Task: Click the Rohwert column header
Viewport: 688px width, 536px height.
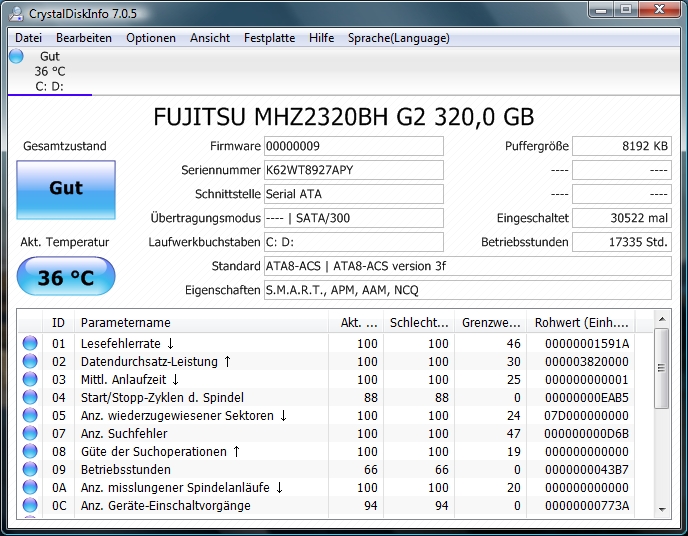Action: [x=581, y=323]
